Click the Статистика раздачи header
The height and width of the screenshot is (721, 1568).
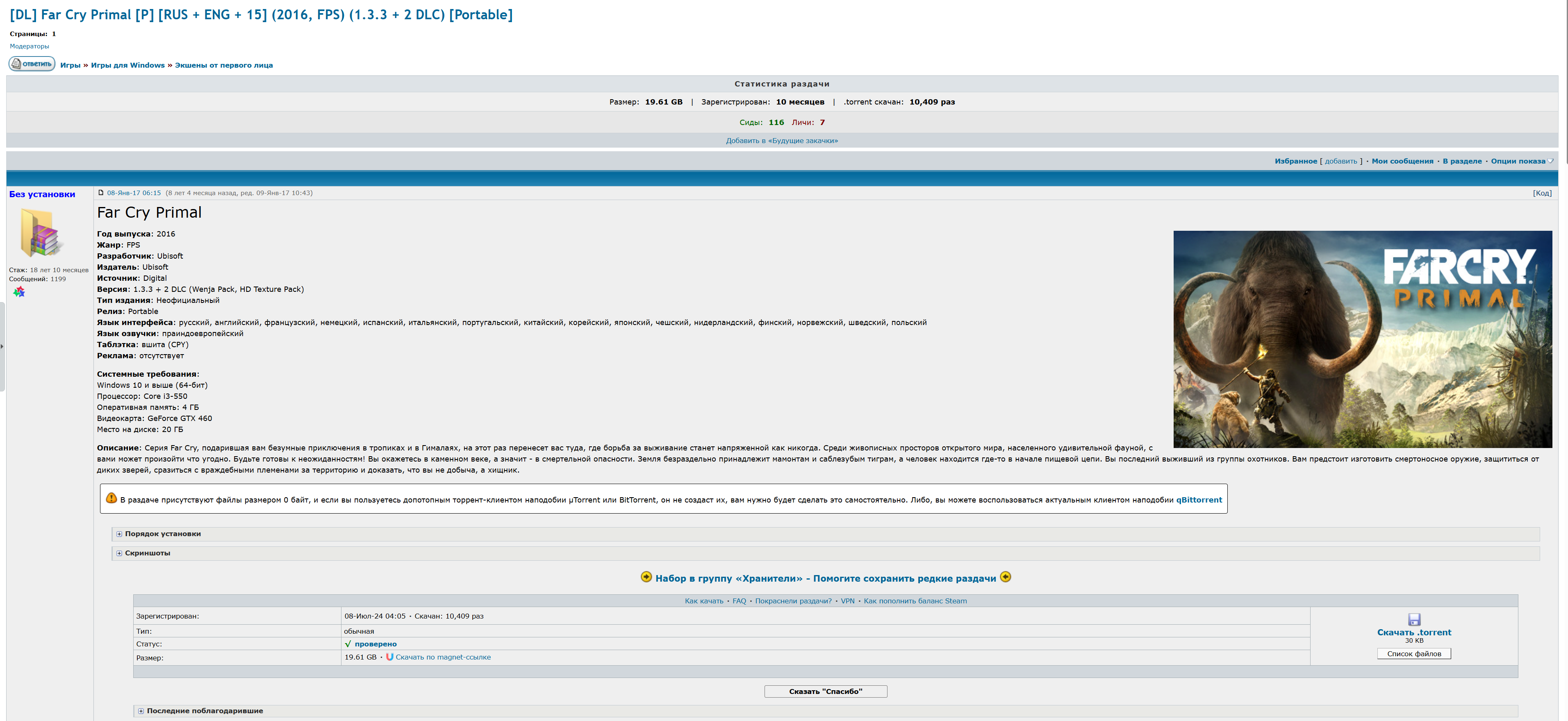(782, 84)
